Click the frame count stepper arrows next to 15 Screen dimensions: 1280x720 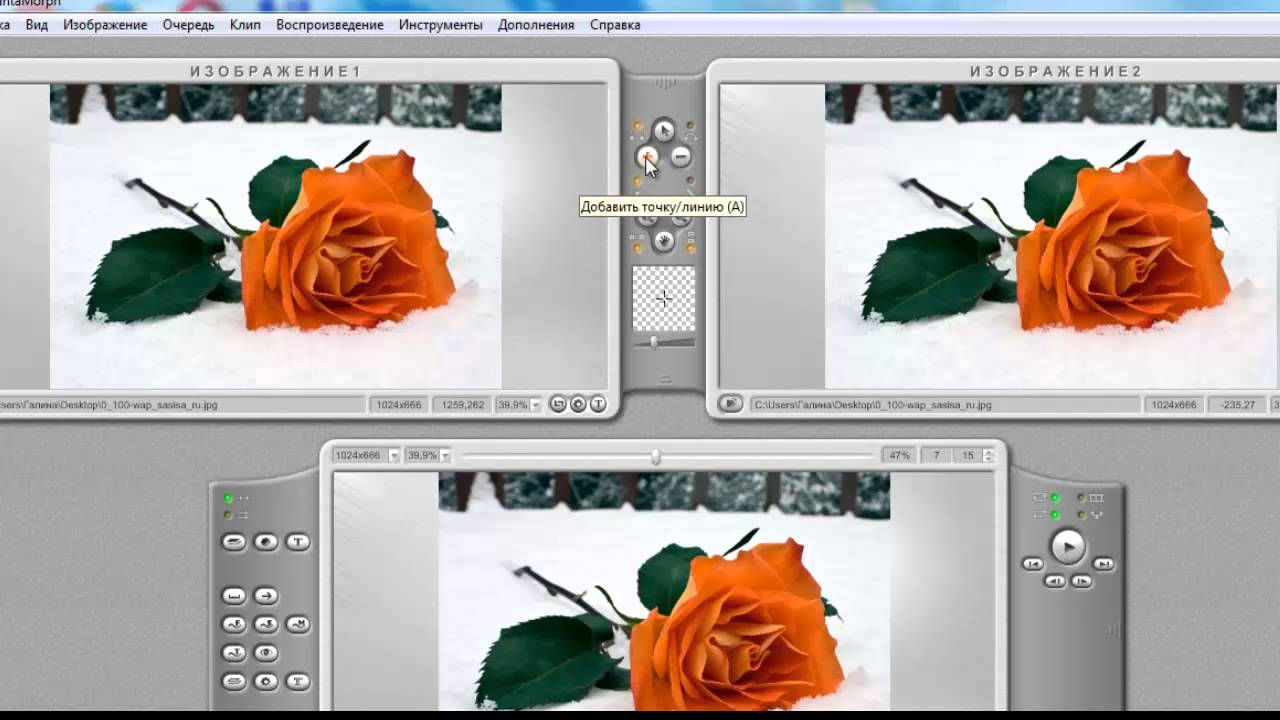coord(989,455)
